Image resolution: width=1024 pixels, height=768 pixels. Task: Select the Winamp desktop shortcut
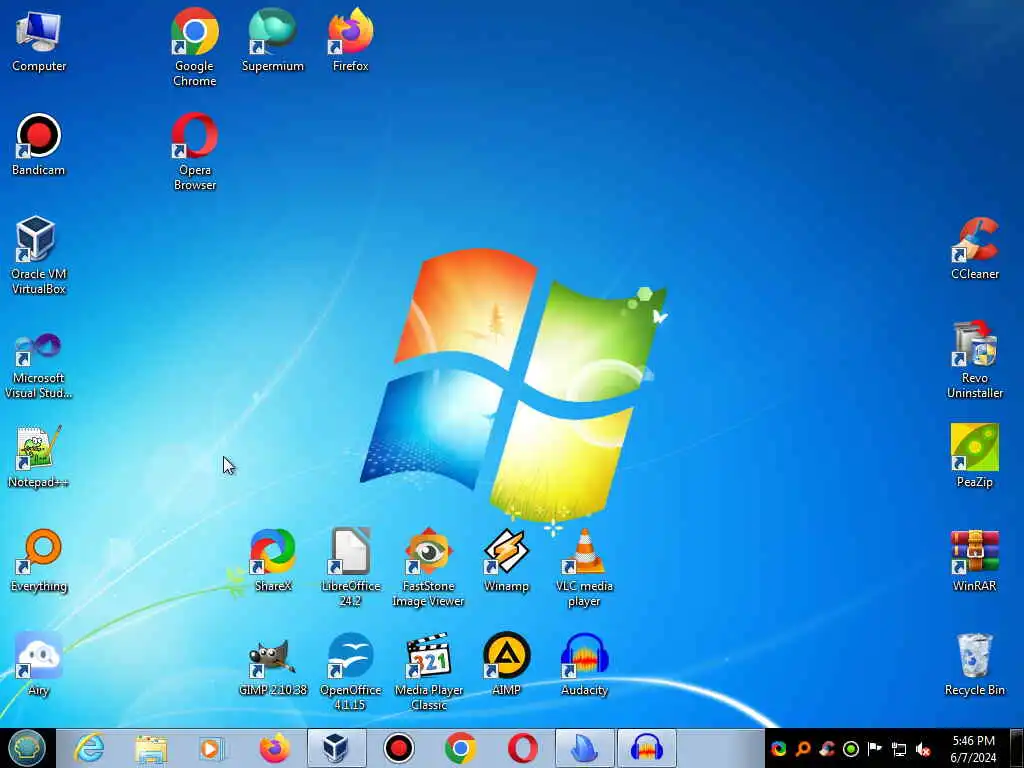coord(506,561)
